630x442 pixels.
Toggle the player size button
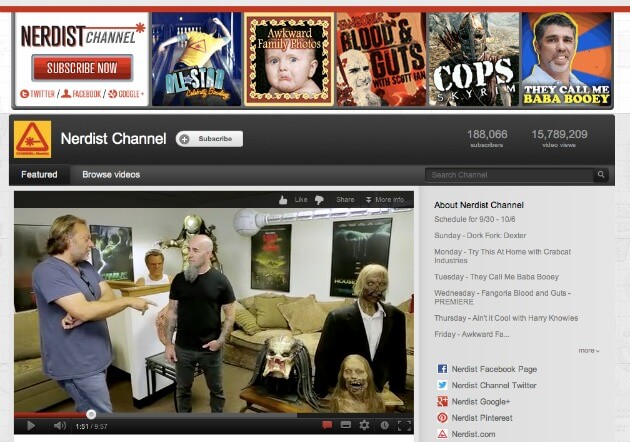pyautogui.click(x=345, y=425)
